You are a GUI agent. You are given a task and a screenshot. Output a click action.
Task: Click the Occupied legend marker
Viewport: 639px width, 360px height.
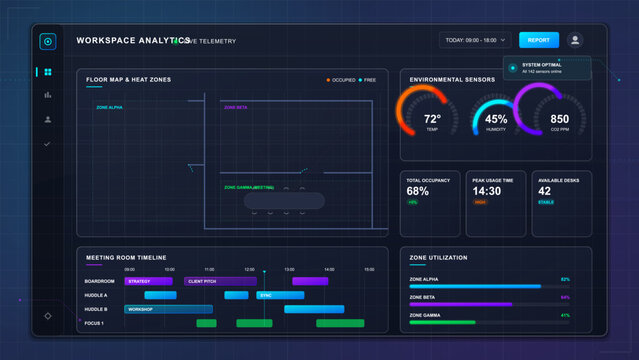328,80
